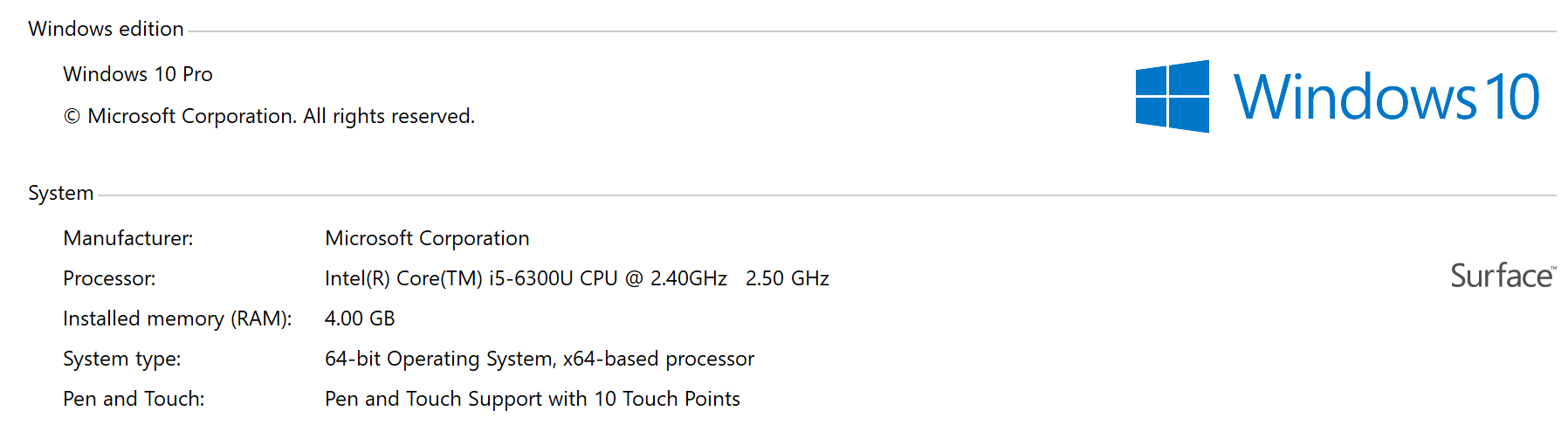Image resolution: width=1568 pixels, height=445 pixels.
Task: Click the copyright symbol before Microsoft
Action: [72, 117]
